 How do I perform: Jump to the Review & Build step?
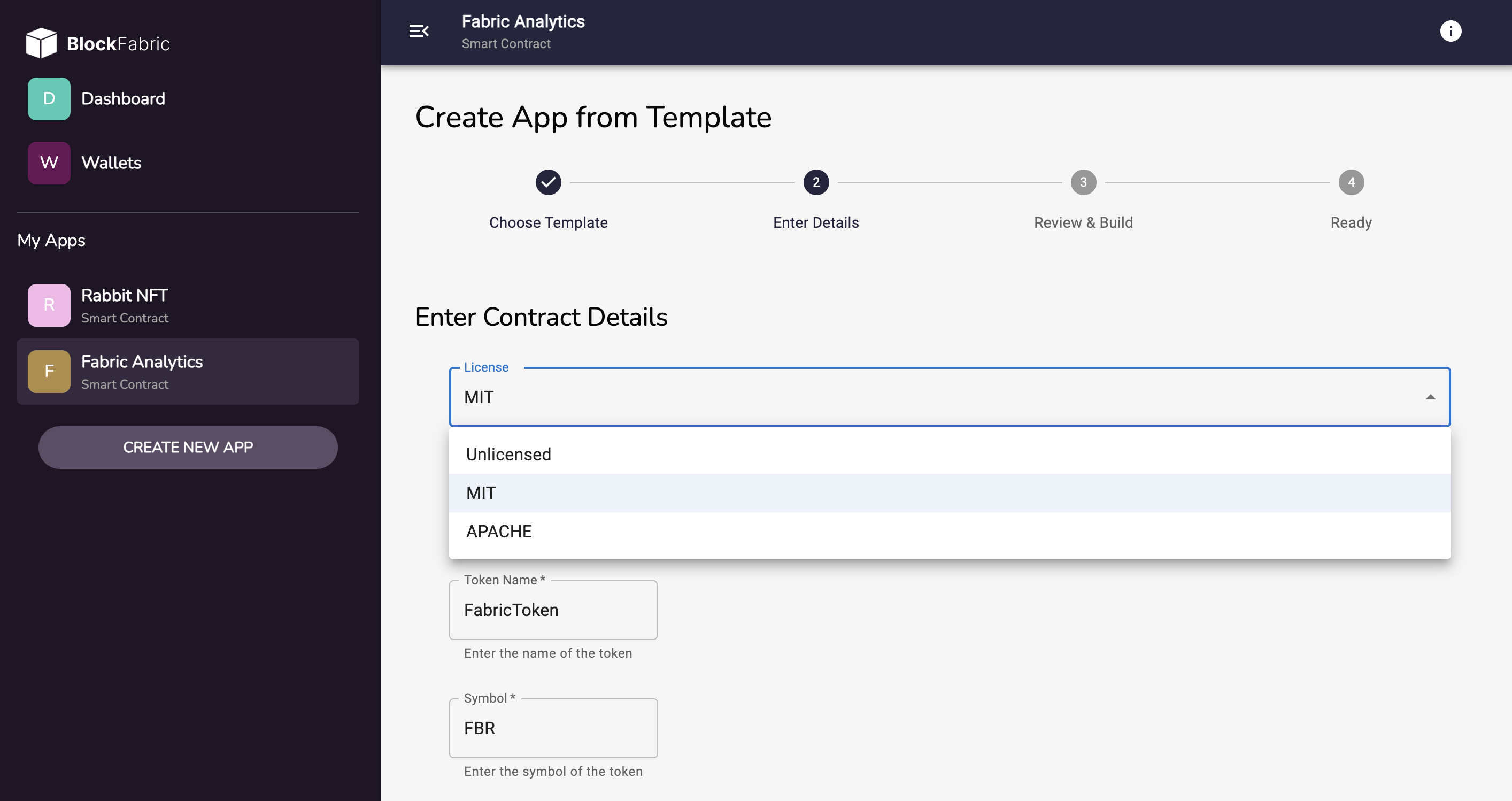[x=1083, y=222]
